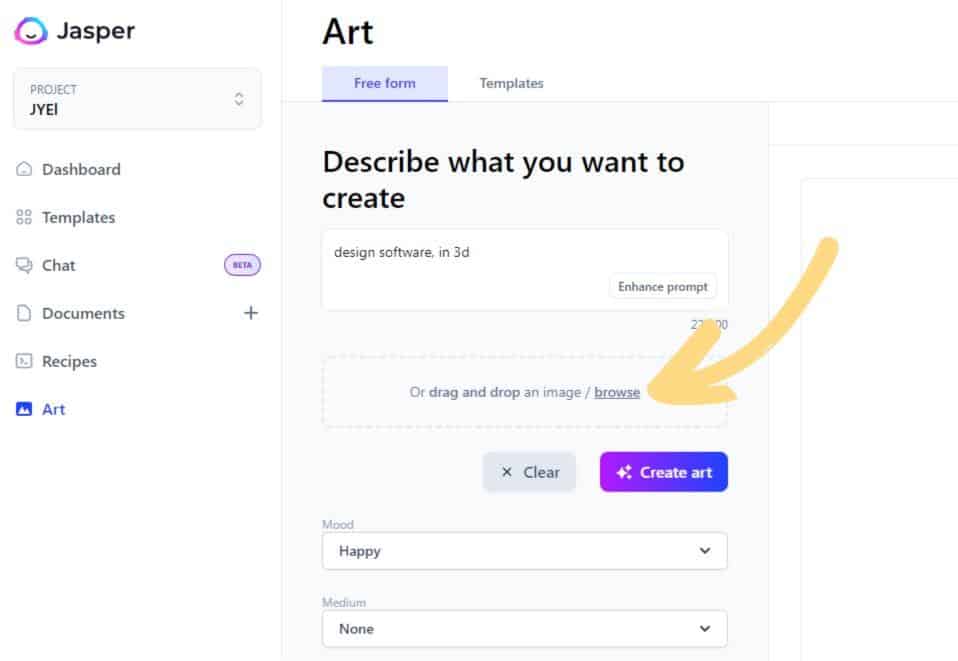Add new document with plus icon
This screenshot has height=661, width=958.
(x=250, y=313)
